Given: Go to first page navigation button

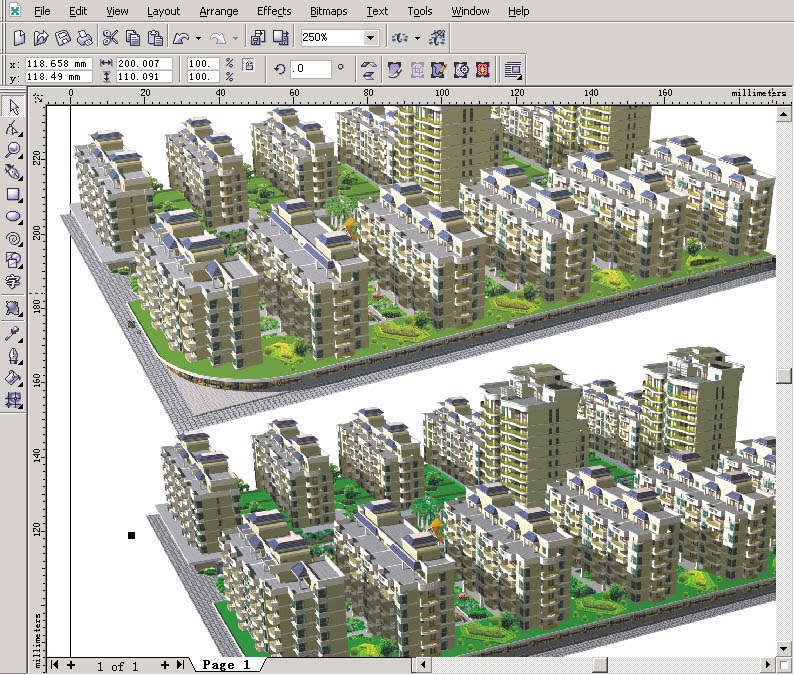Looking at the screenshot, I should pyautogui.click(x=55, y=665).
